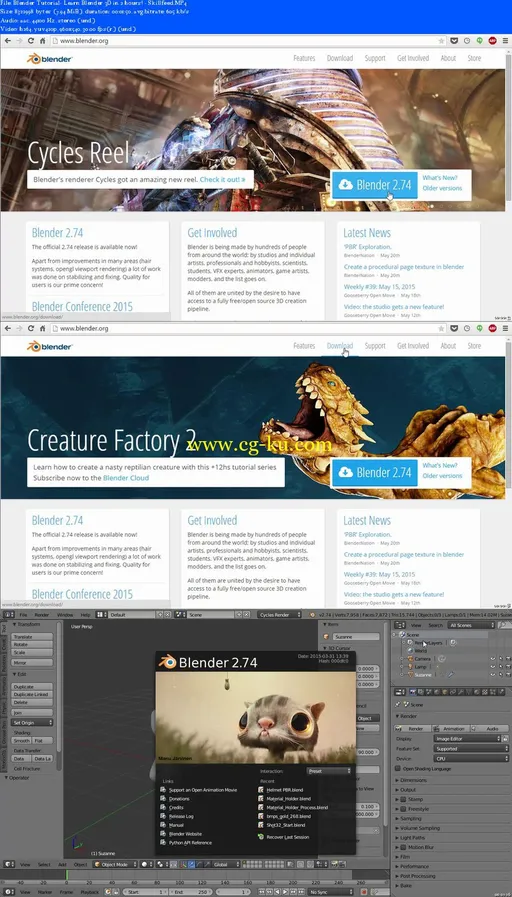Enable the red auto-keyframe record button
Viewport: 512px width, 897px height.
pyautogui.click(x=364, y=892)
